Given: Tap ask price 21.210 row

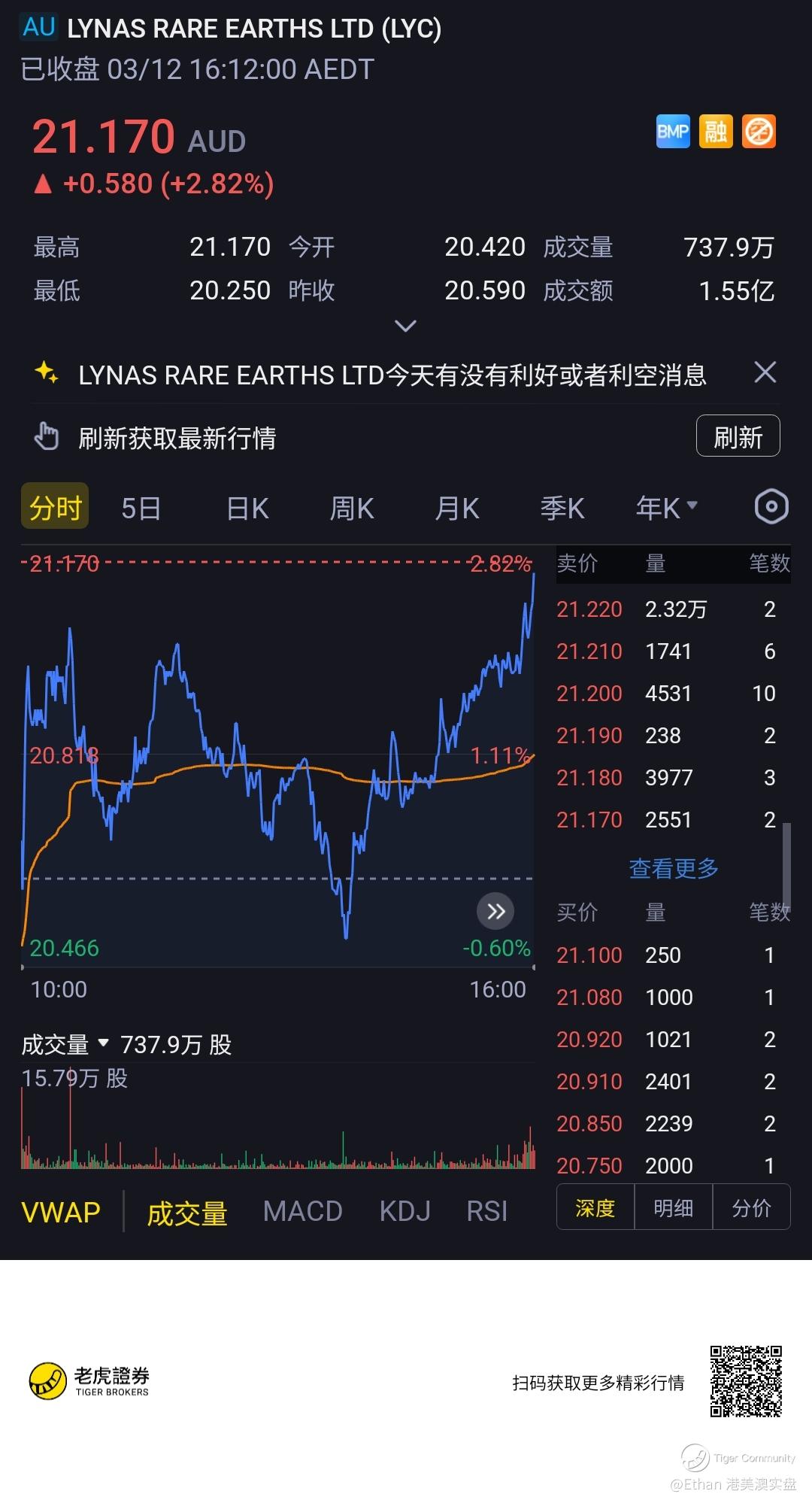Looking at the screenshot, I should point(673,651).
